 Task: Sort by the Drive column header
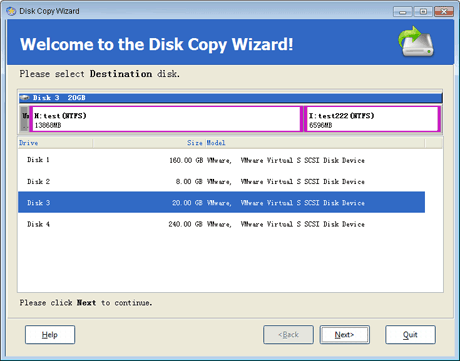(55, 143)
